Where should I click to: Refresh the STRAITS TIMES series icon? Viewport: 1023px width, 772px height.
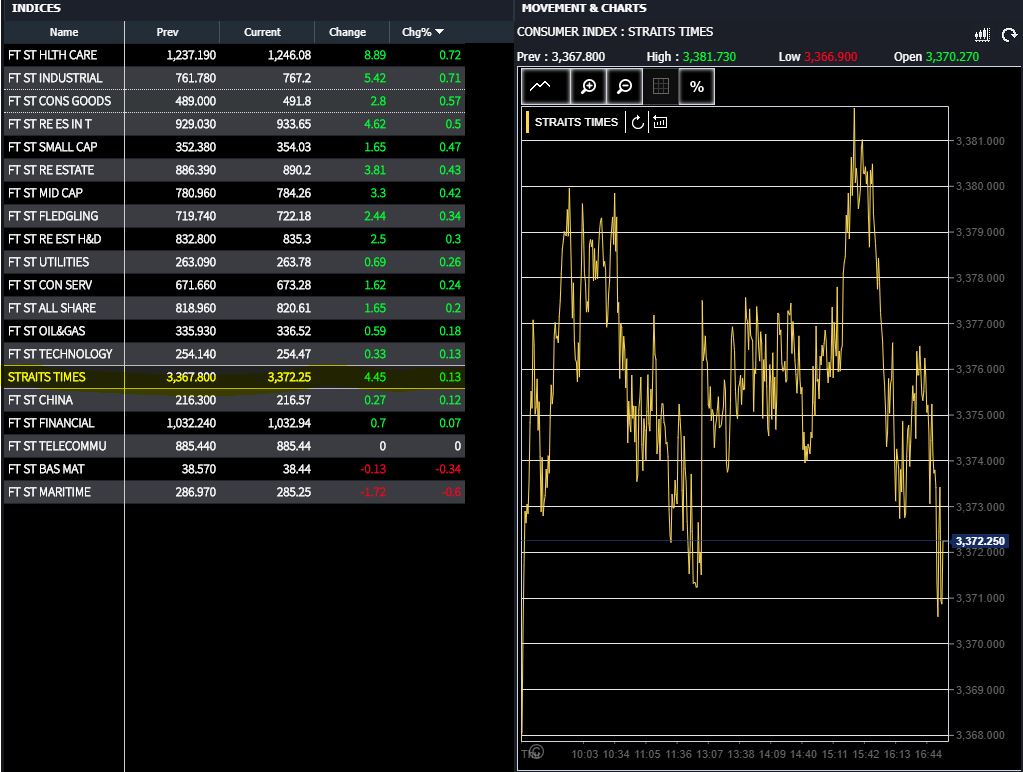tap(637, 122)
